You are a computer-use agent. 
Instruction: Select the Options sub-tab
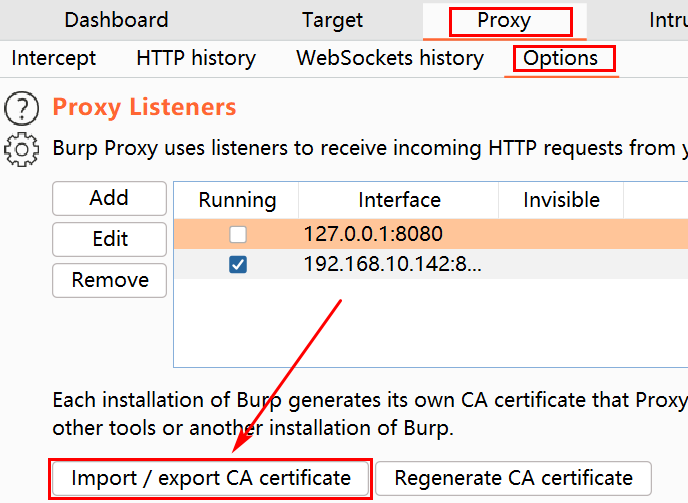(561, 58)
